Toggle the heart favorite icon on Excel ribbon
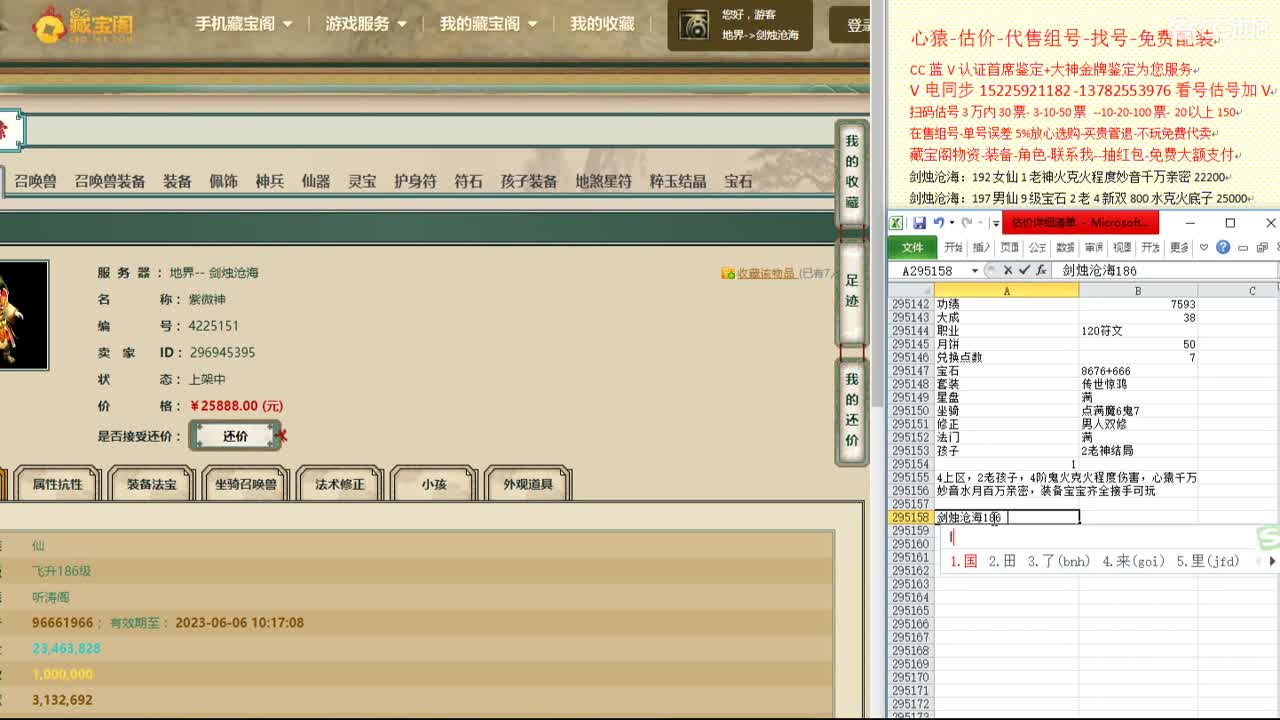The width and height of the screenshot is (1280, 720). click(x=1204, y=247)
